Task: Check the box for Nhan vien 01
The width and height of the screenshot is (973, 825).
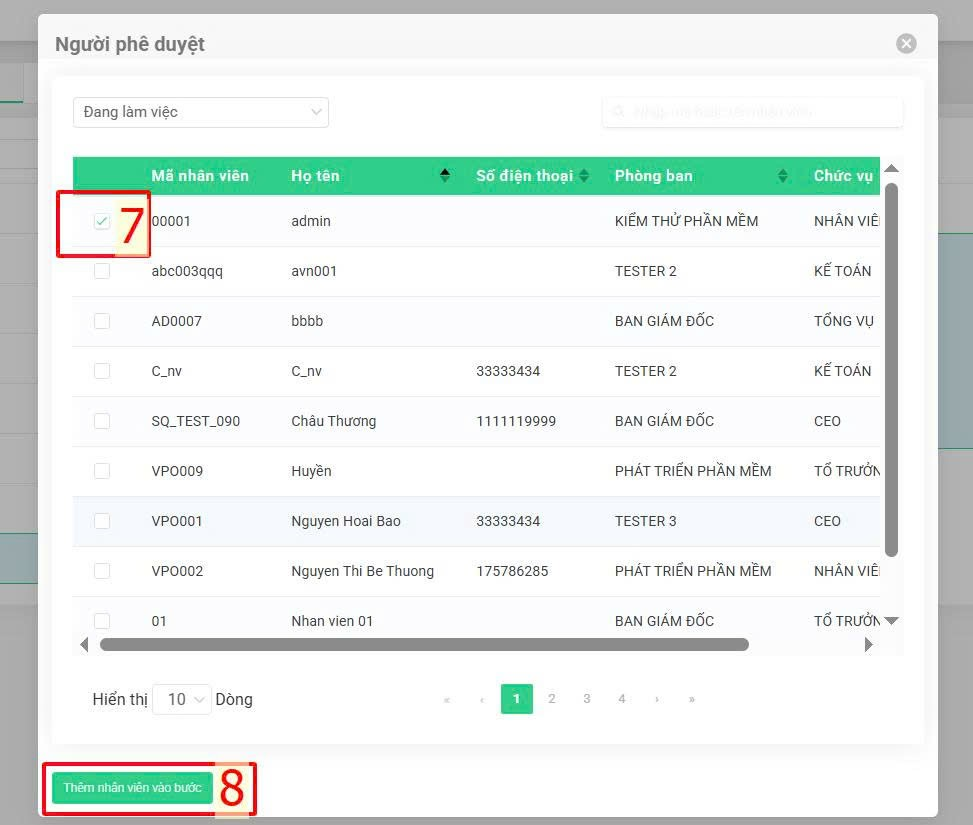Action: [x=102, y=621]
